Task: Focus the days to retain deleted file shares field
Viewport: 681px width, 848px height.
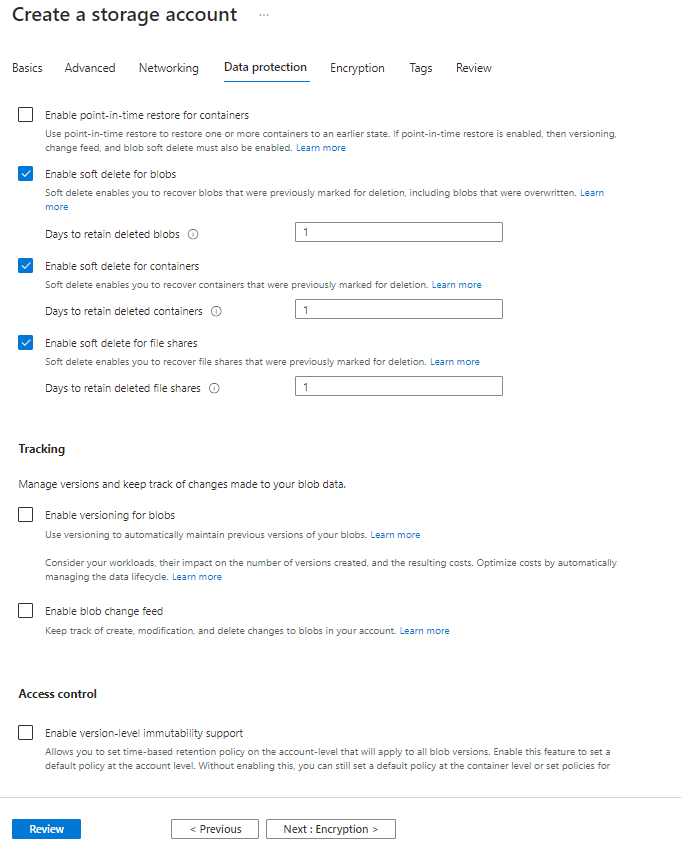Action: tap(398, 386)
